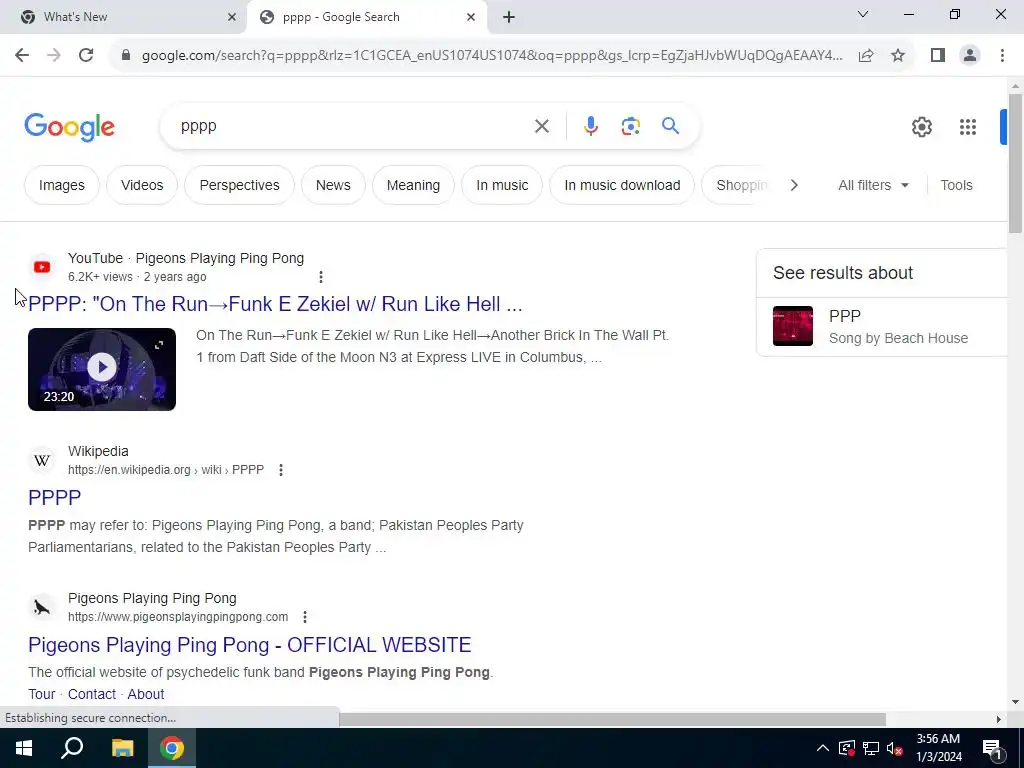The height and width of the screenshot is (768, 1024).
Task: Search by image with Google Lens
Action: 630,126
